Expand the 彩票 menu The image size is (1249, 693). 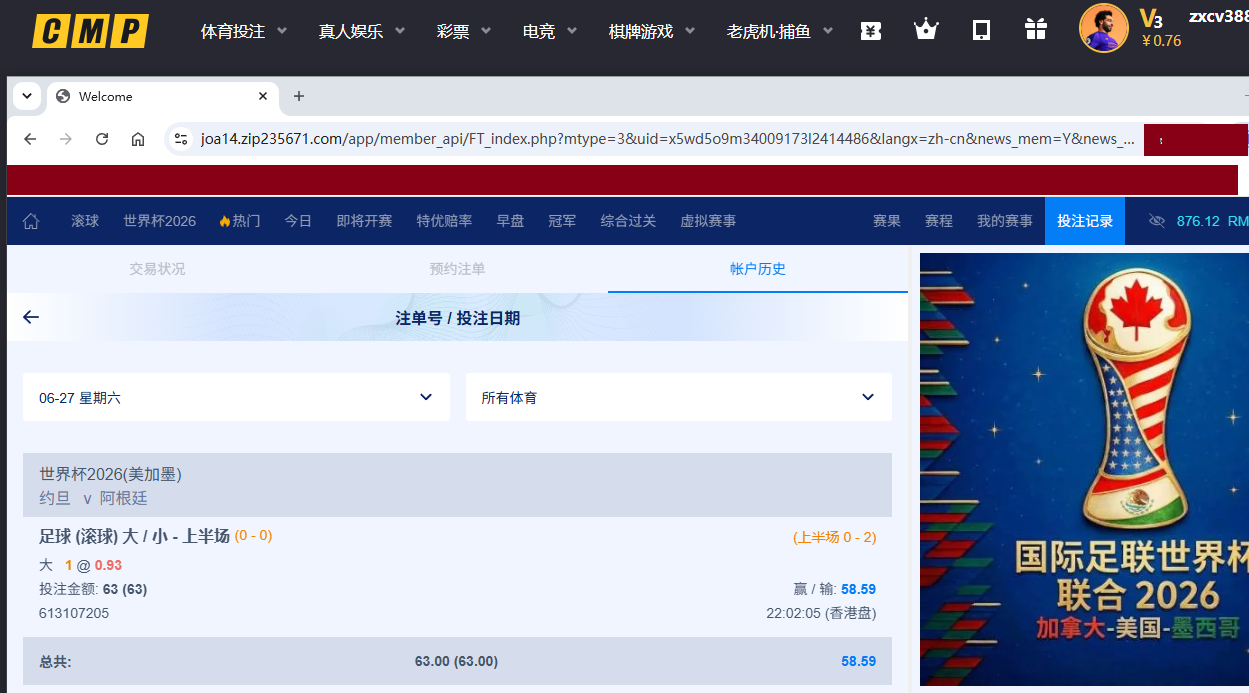pyautogui.click(x=464, y=31)
